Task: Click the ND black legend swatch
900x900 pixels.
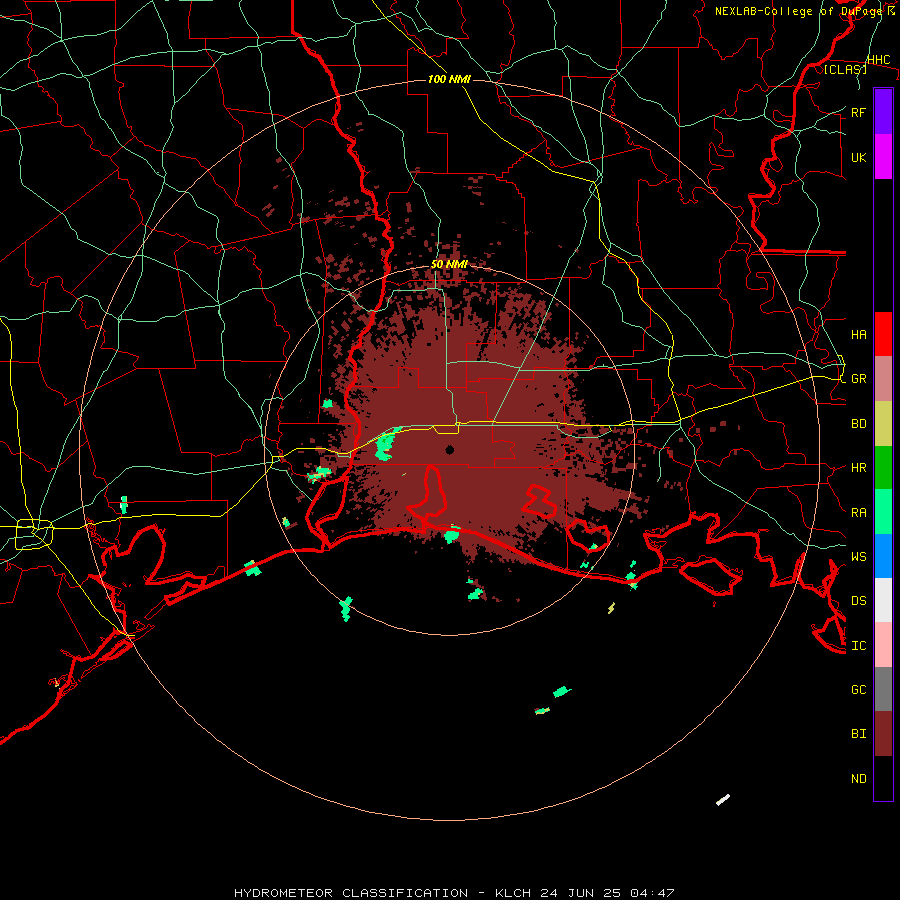Action: [883, 778]
